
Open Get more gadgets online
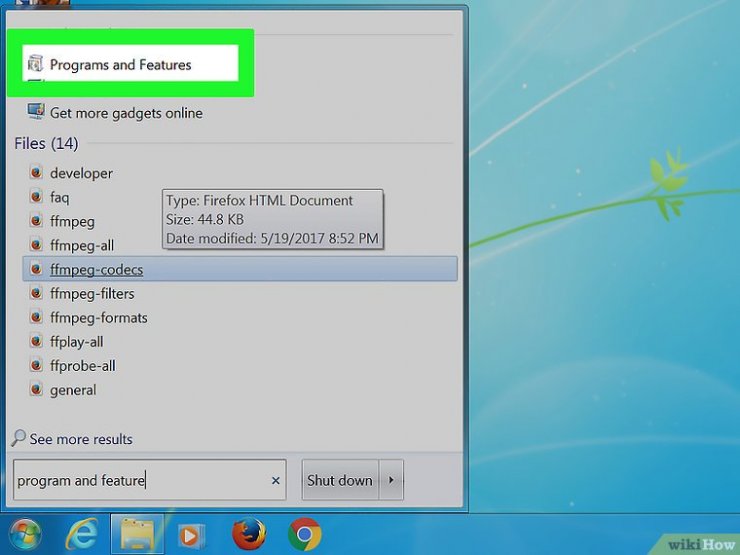click(126, 113)
